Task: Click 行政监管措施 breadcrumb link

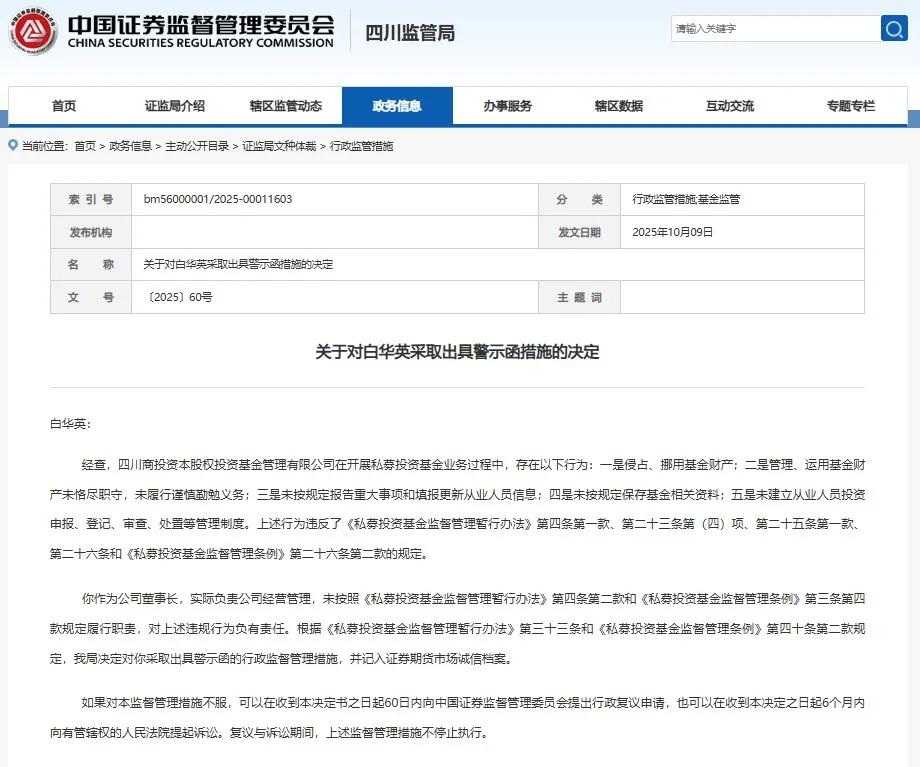Action: pyautogui.click(x=361, y=146)
